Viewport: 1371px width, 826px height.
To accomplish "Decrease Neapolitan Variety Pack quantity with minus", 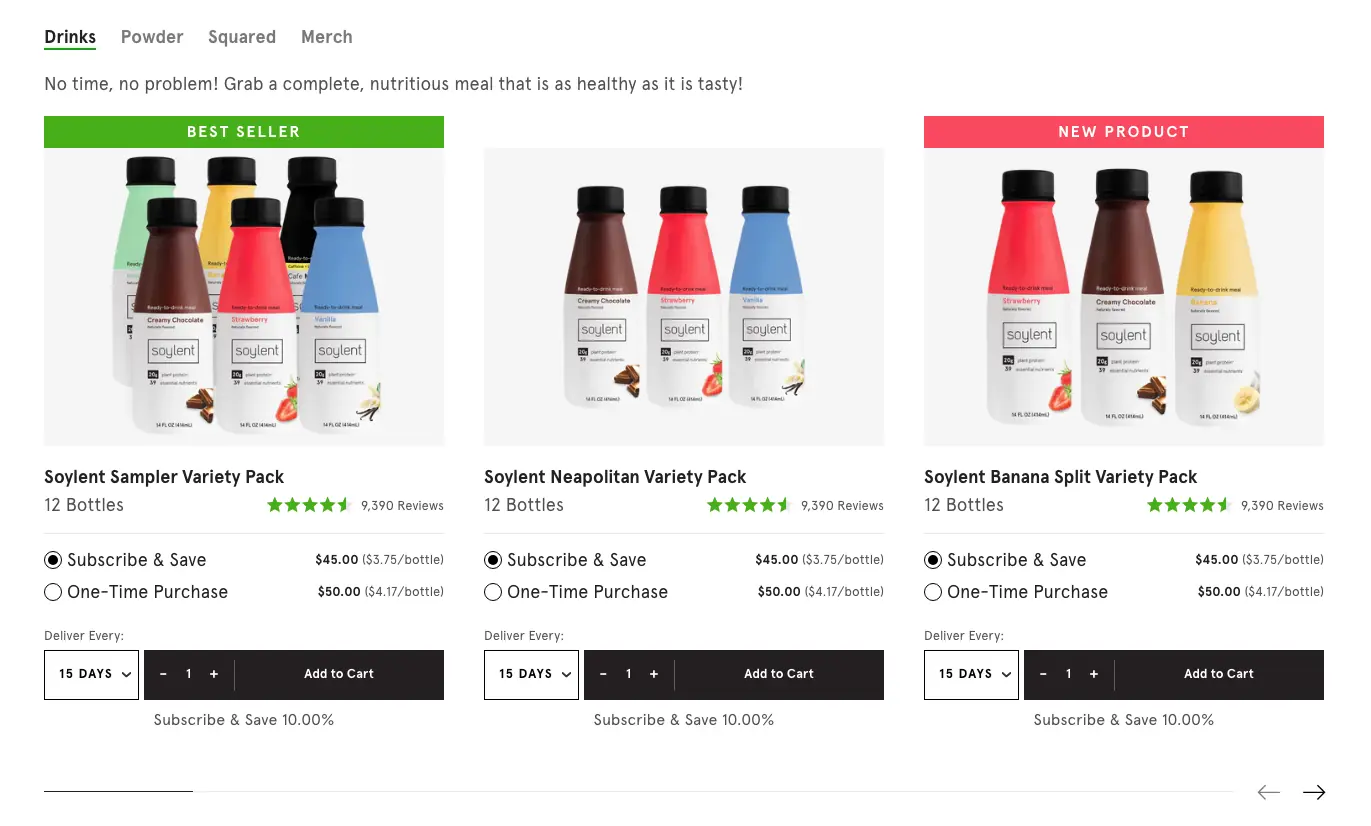I will pos(603,674).
